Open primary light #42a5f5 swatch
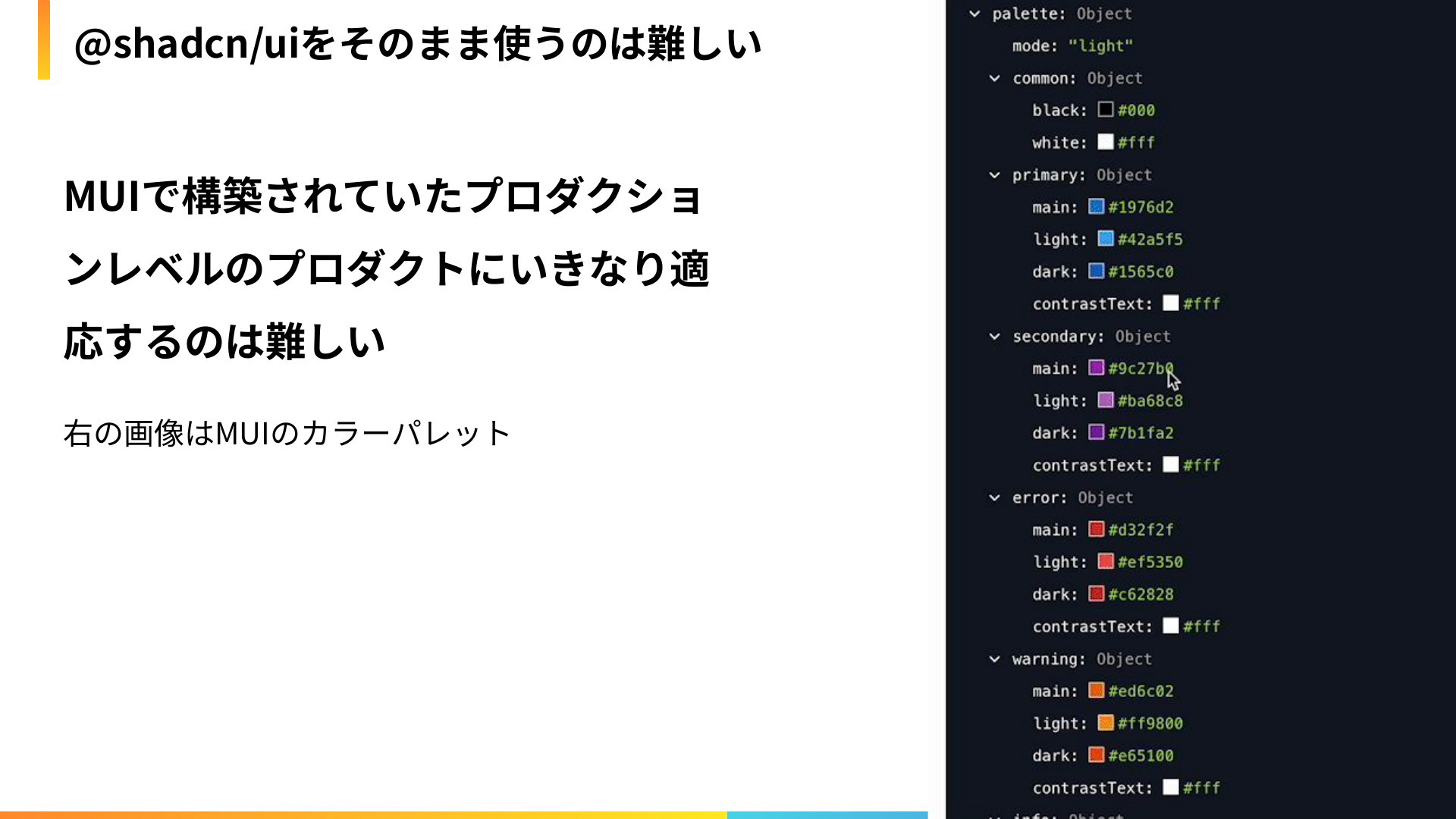 coord(1106,239)
